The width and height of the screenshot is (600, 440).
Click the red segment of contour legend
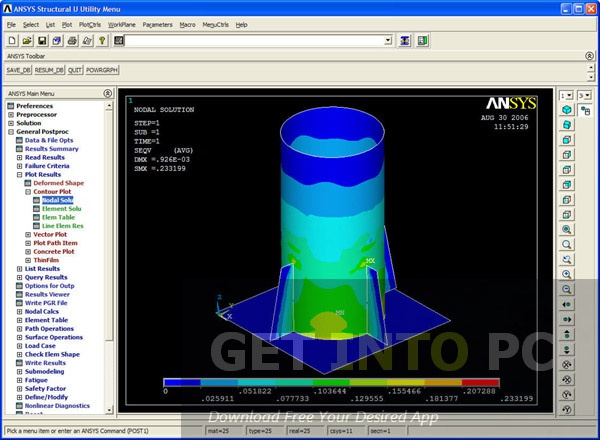(x=480, y=382)
